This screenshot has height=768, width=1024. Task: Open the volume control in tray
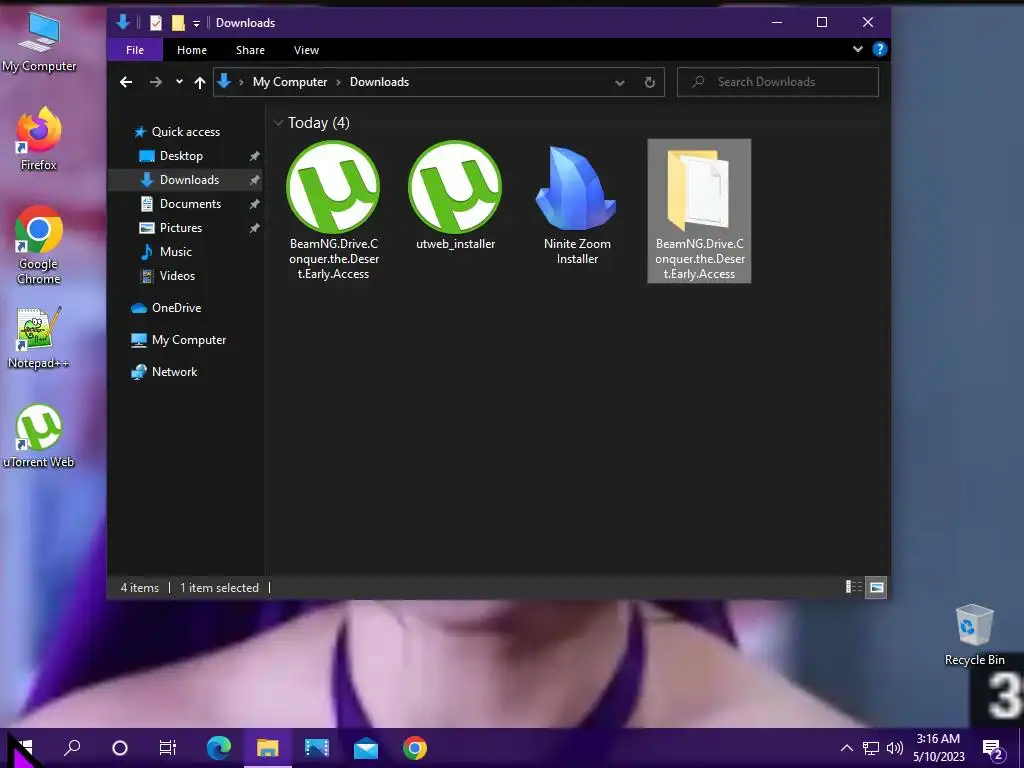895,748
